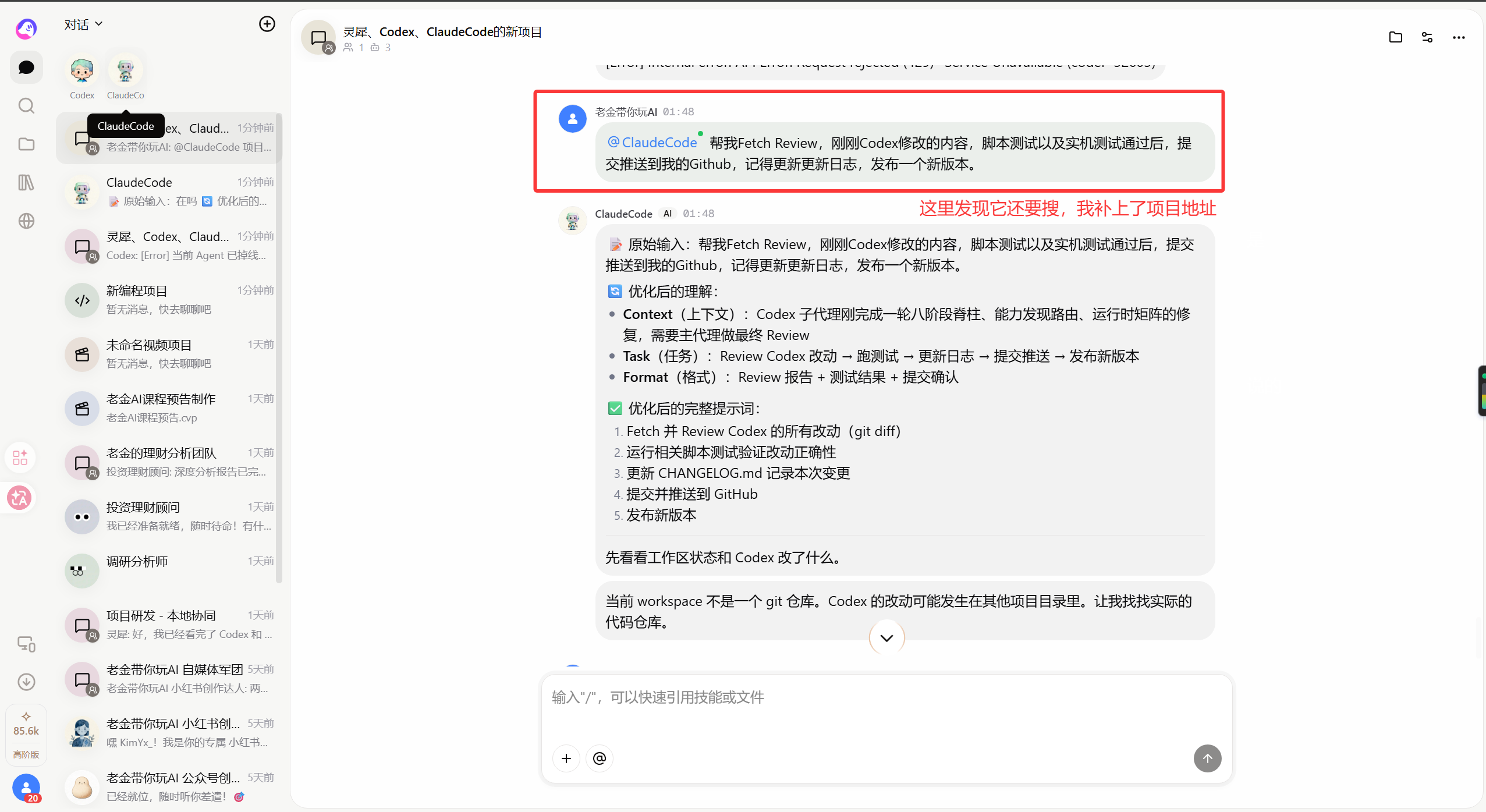
Task: Click the app logo icon
Action: [x=26, y=28]
